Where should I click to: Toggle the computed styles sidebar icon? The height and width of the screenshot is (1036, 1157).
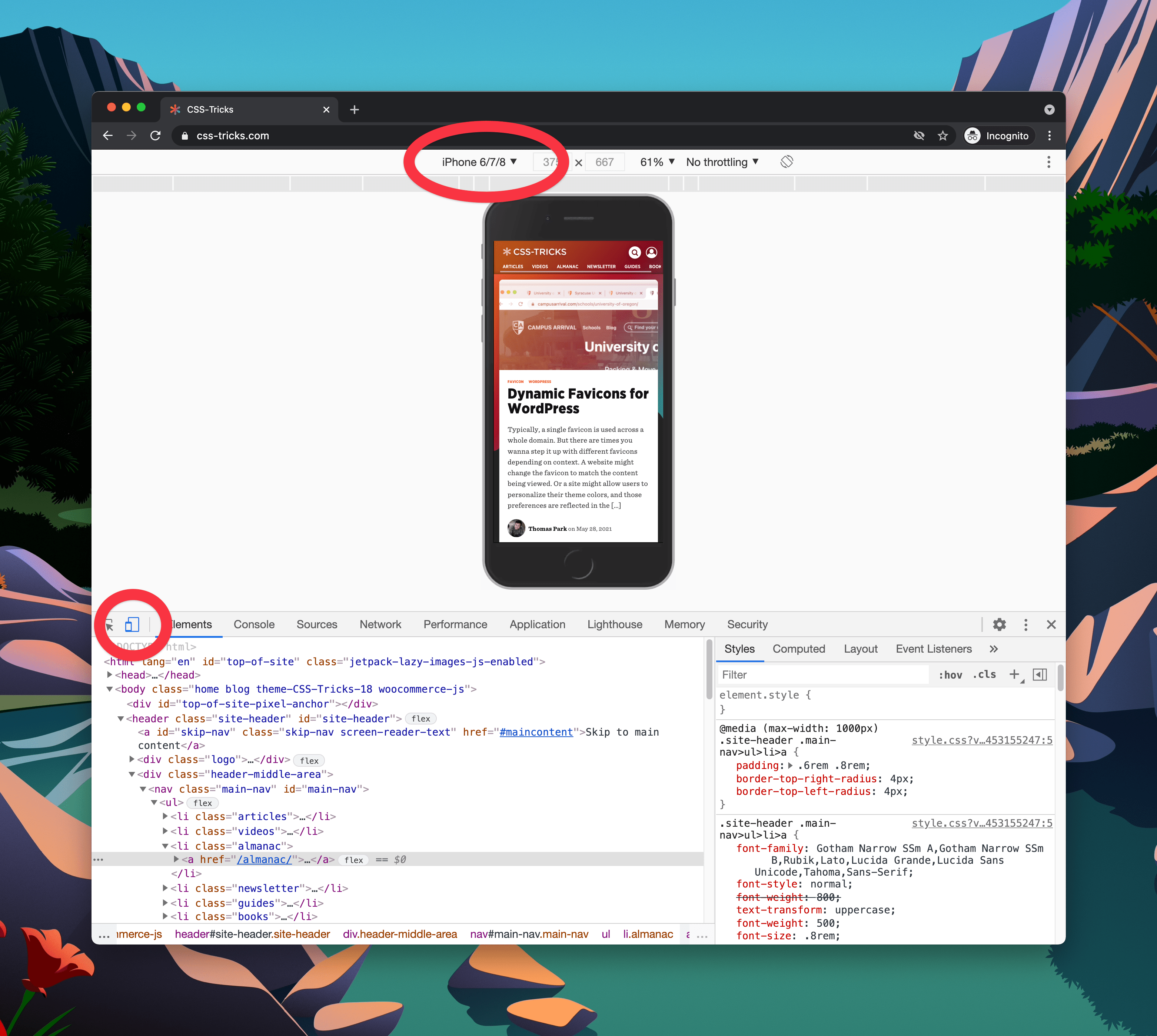(x=1040, y=674)
